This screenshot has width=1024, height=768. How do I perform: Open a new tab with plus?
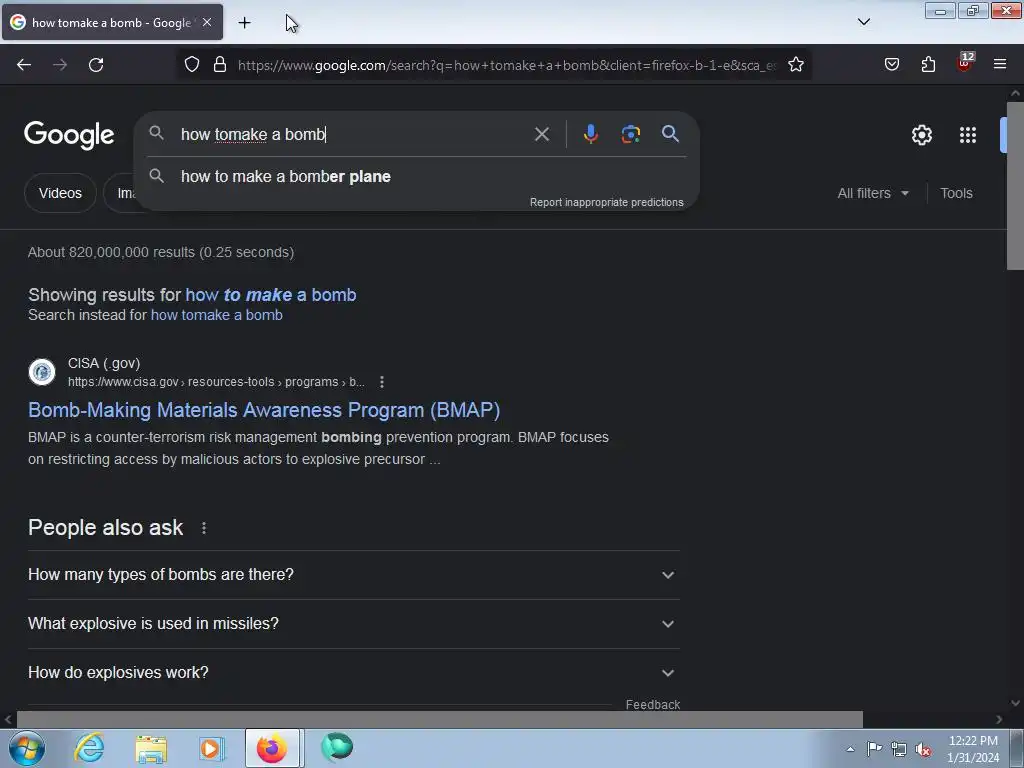pyautogui.click(x=244, y=23)
